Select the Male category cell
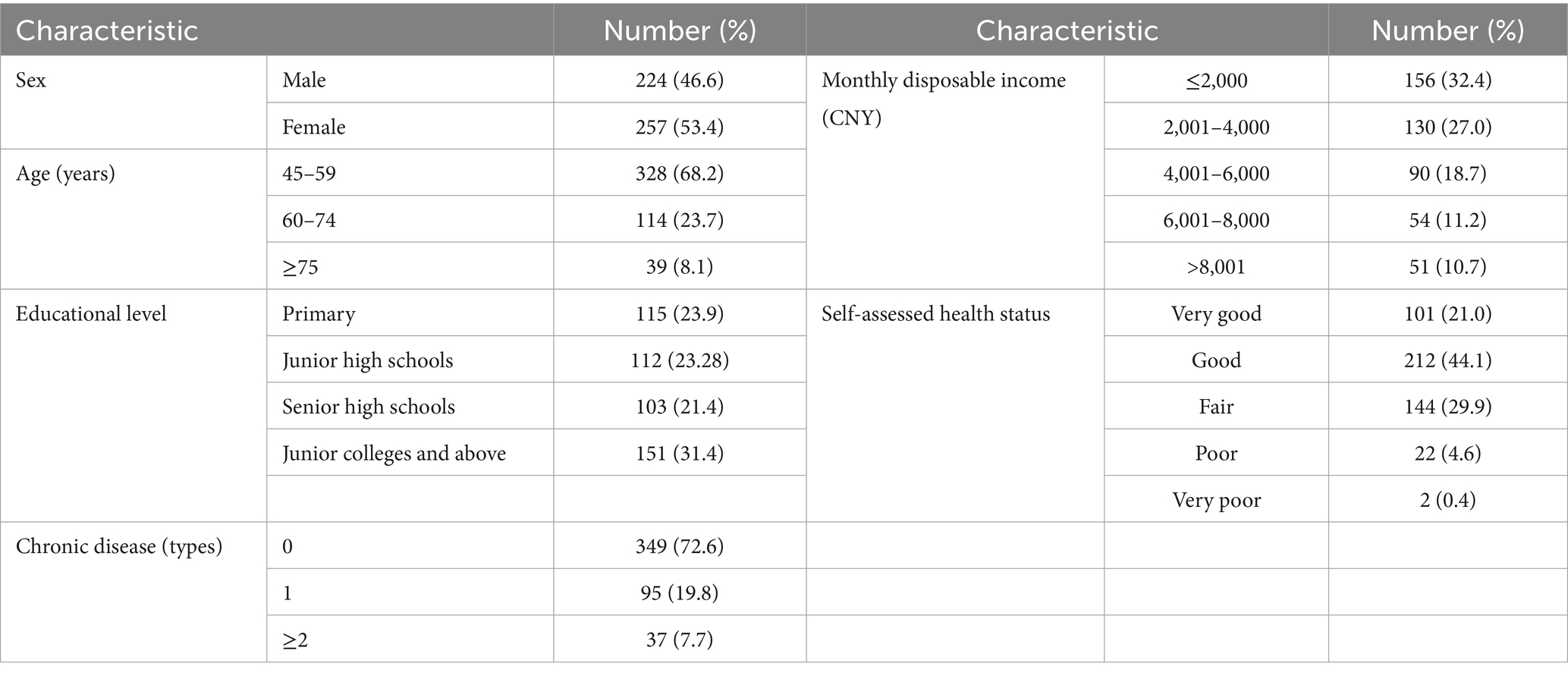 point(304,80)
